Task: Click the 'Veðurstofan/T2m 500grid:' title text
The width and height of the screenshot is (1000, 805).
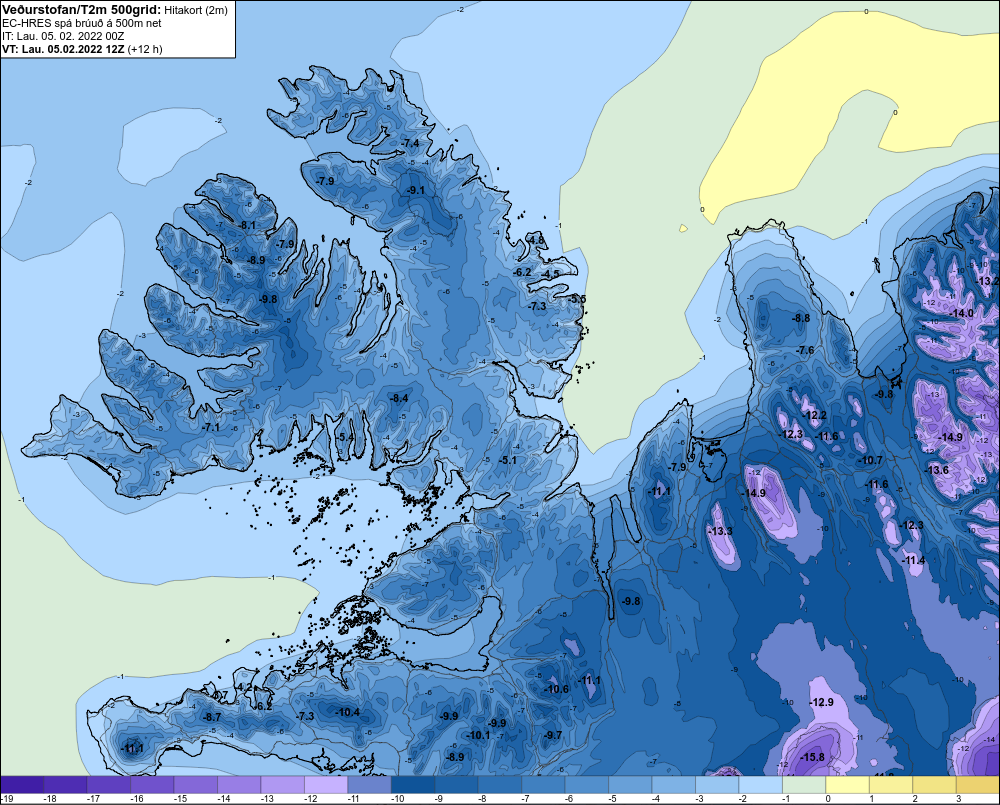Action: 82,10
